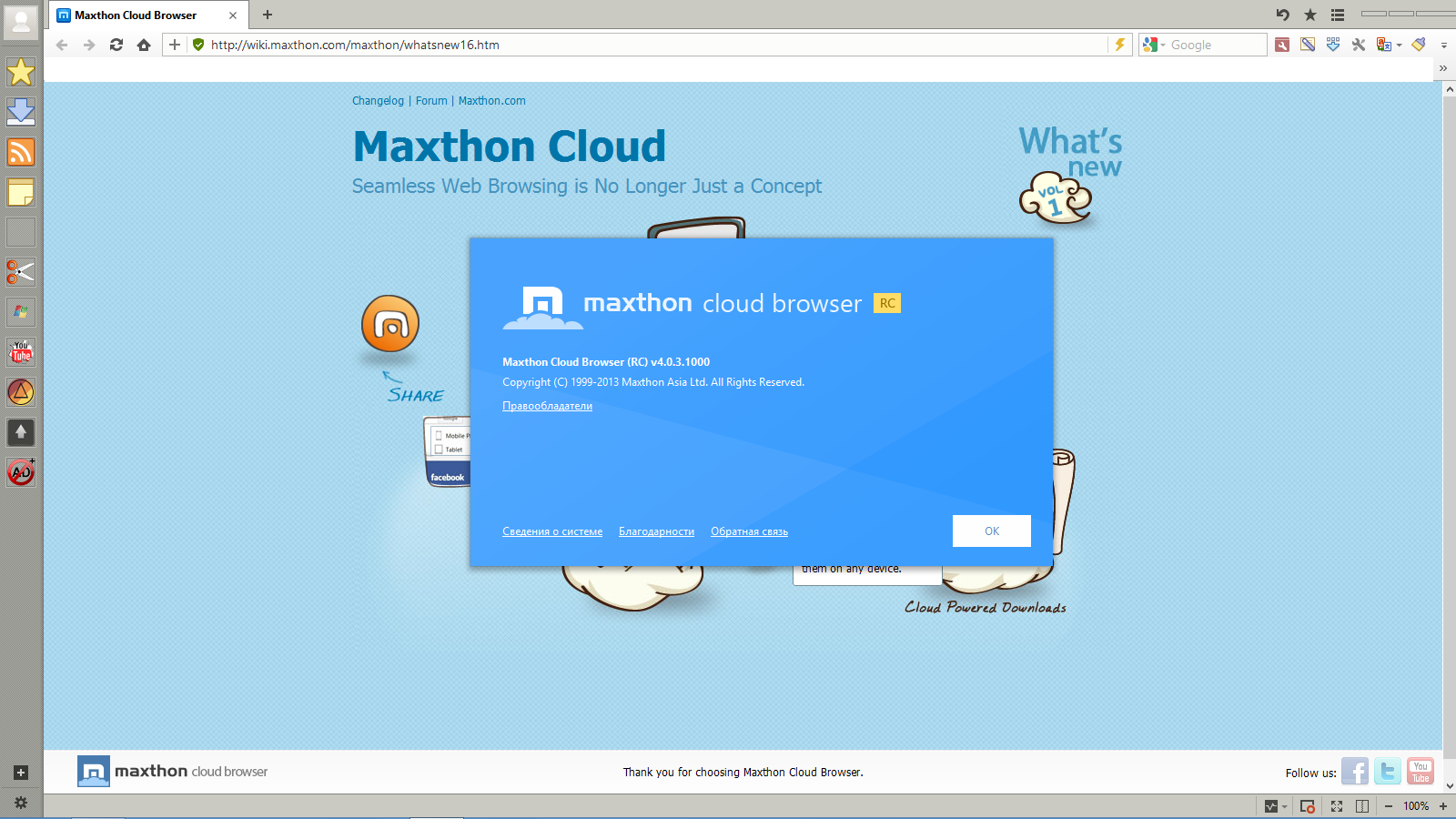This screenshot has width=1456, height=819.
Task: Expand the toolbar overflow arrow at far right
Action: tap(1443, 45)
